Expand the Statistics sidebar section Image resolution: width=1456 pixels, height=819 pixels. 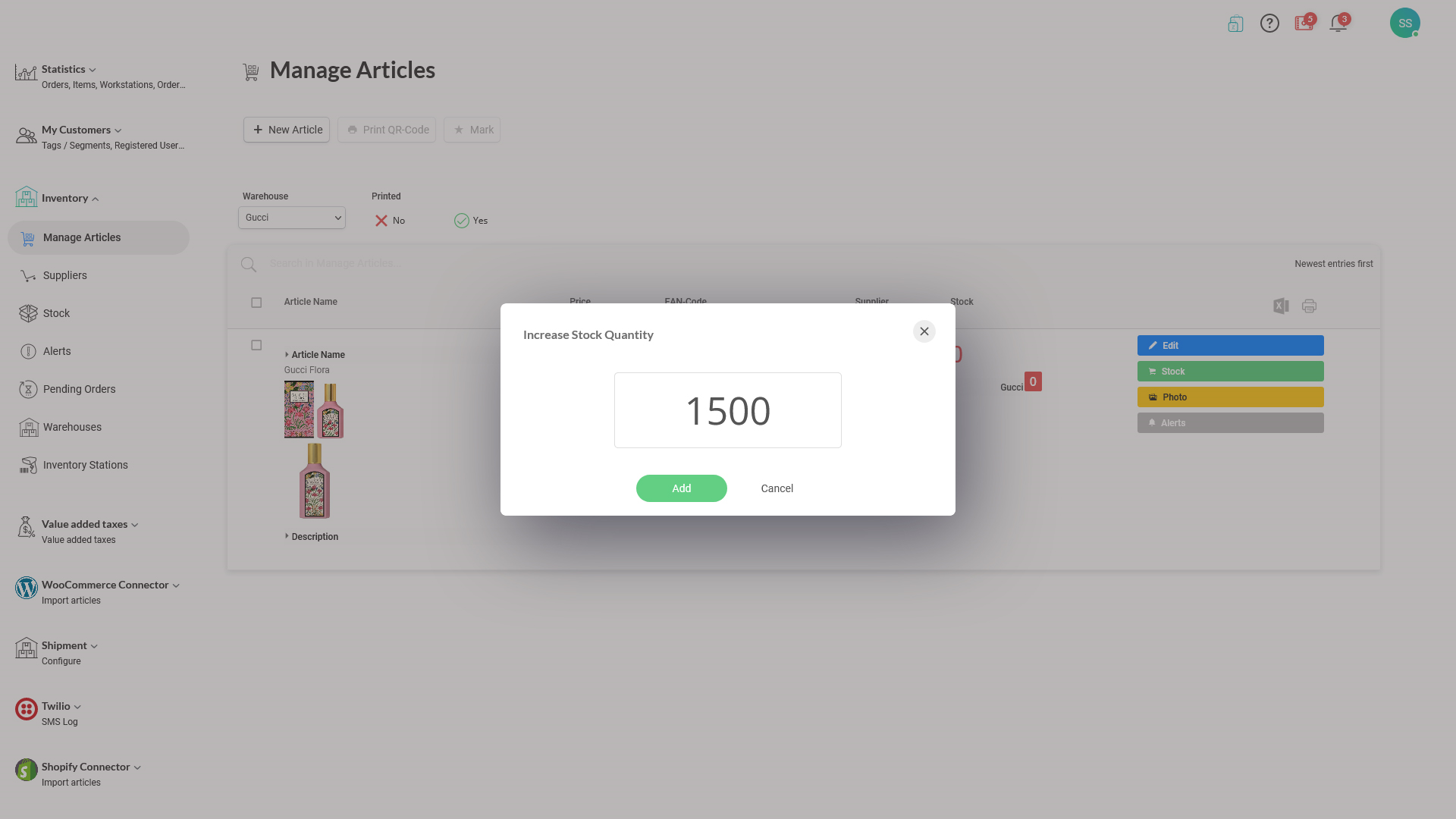tap(69, 70)
